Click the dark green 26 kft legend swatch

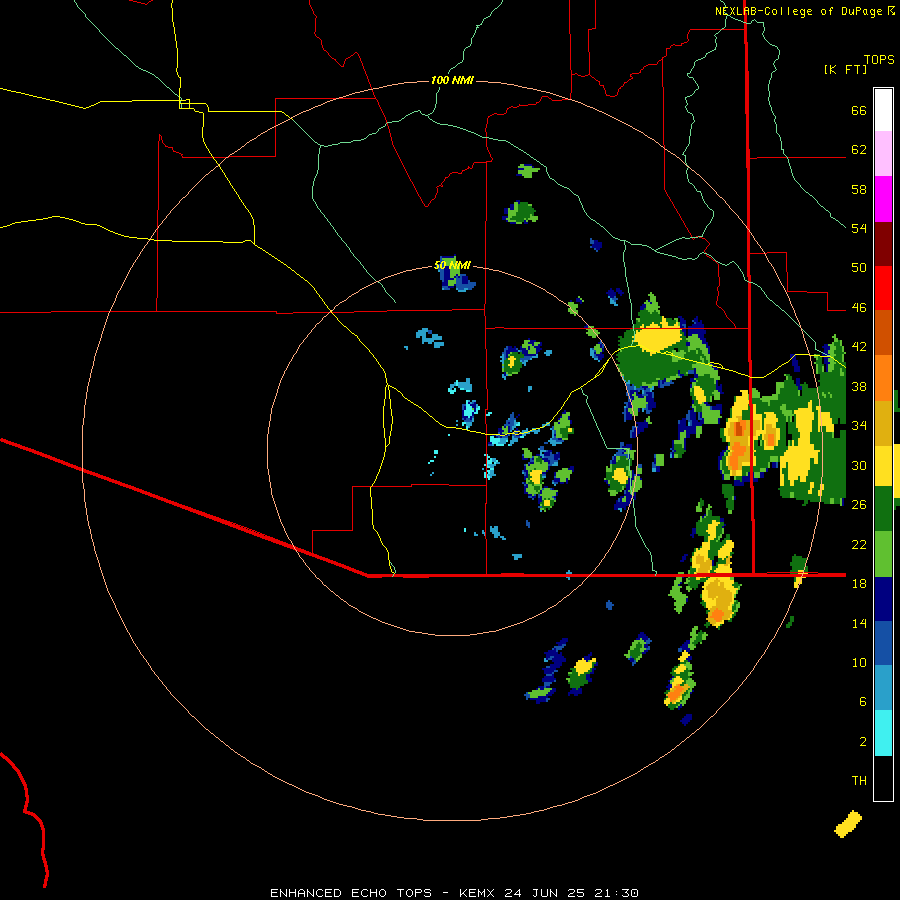pyautogui.click(x=883, y=509)
